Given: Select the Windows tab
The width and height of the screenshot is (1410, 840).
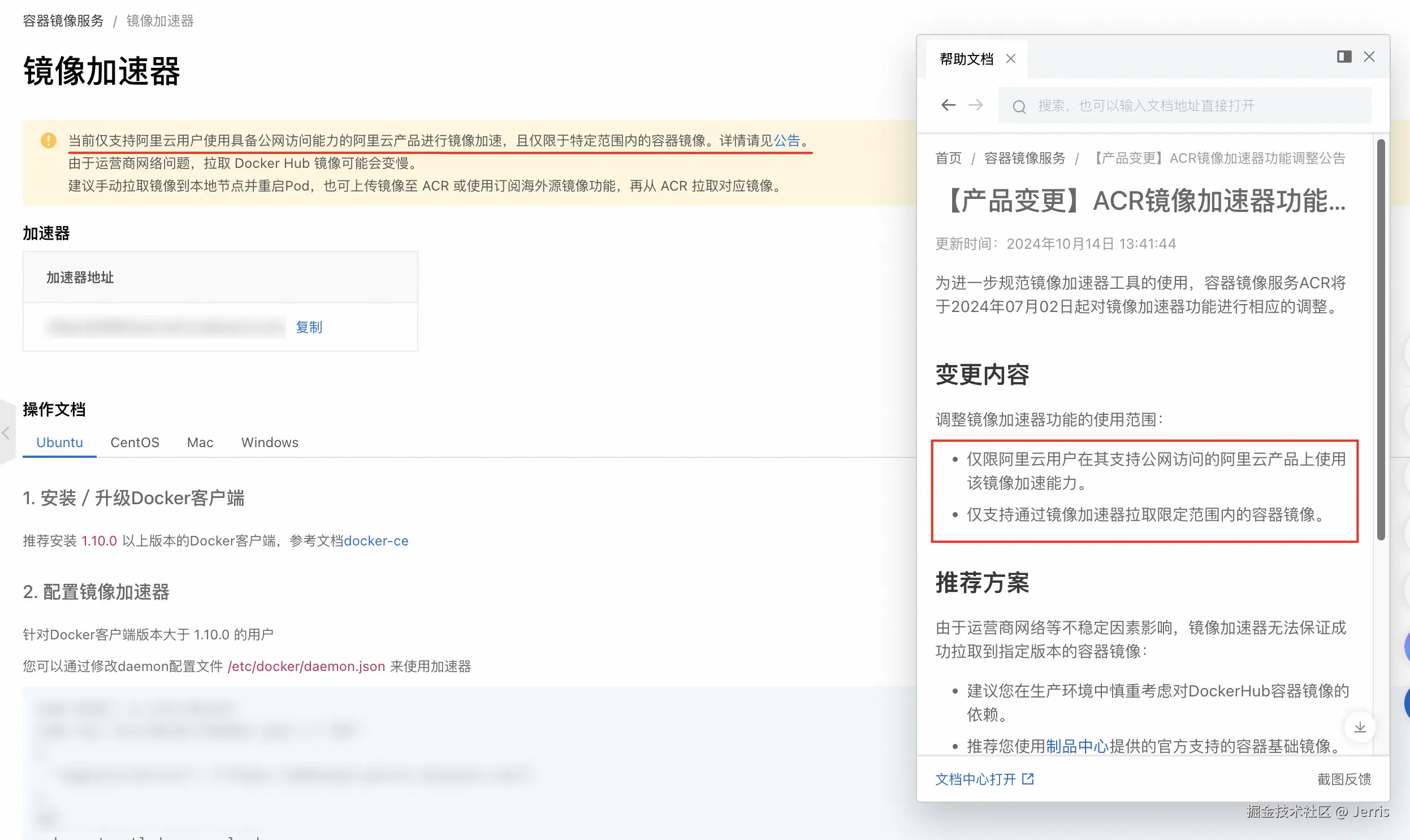Looking at the screenshot, I should (270, 443).
